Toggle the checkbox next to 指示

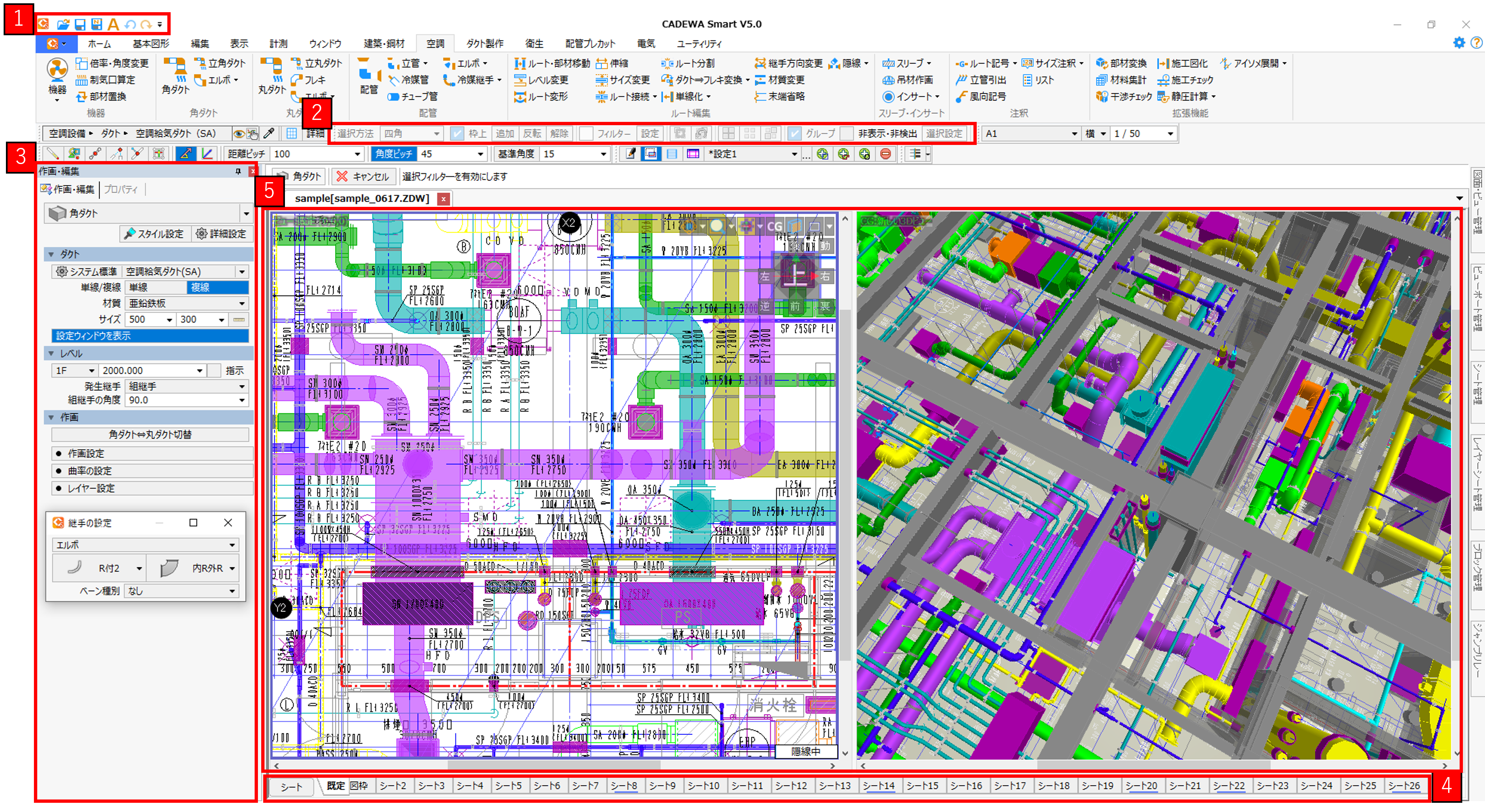pyautogui.click(x=214, y=371)
